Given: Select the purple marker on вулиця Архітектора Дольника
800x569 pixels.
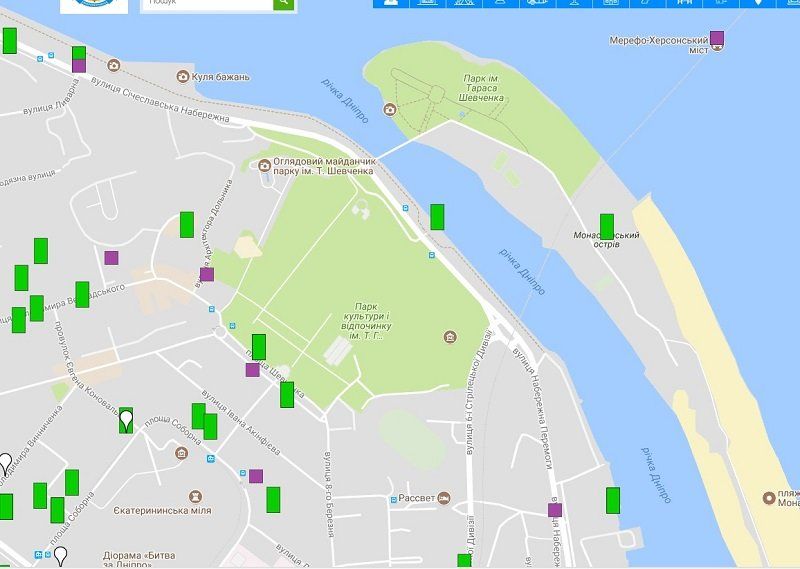Looking at the screenshot, I should [x=207, y=274].
